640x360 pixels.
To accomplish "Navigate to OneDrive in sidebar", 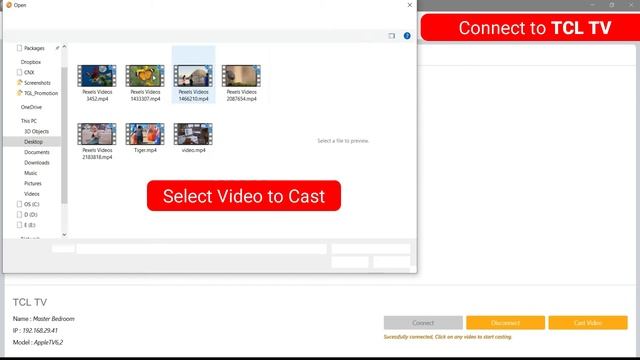I will [31, 107].
